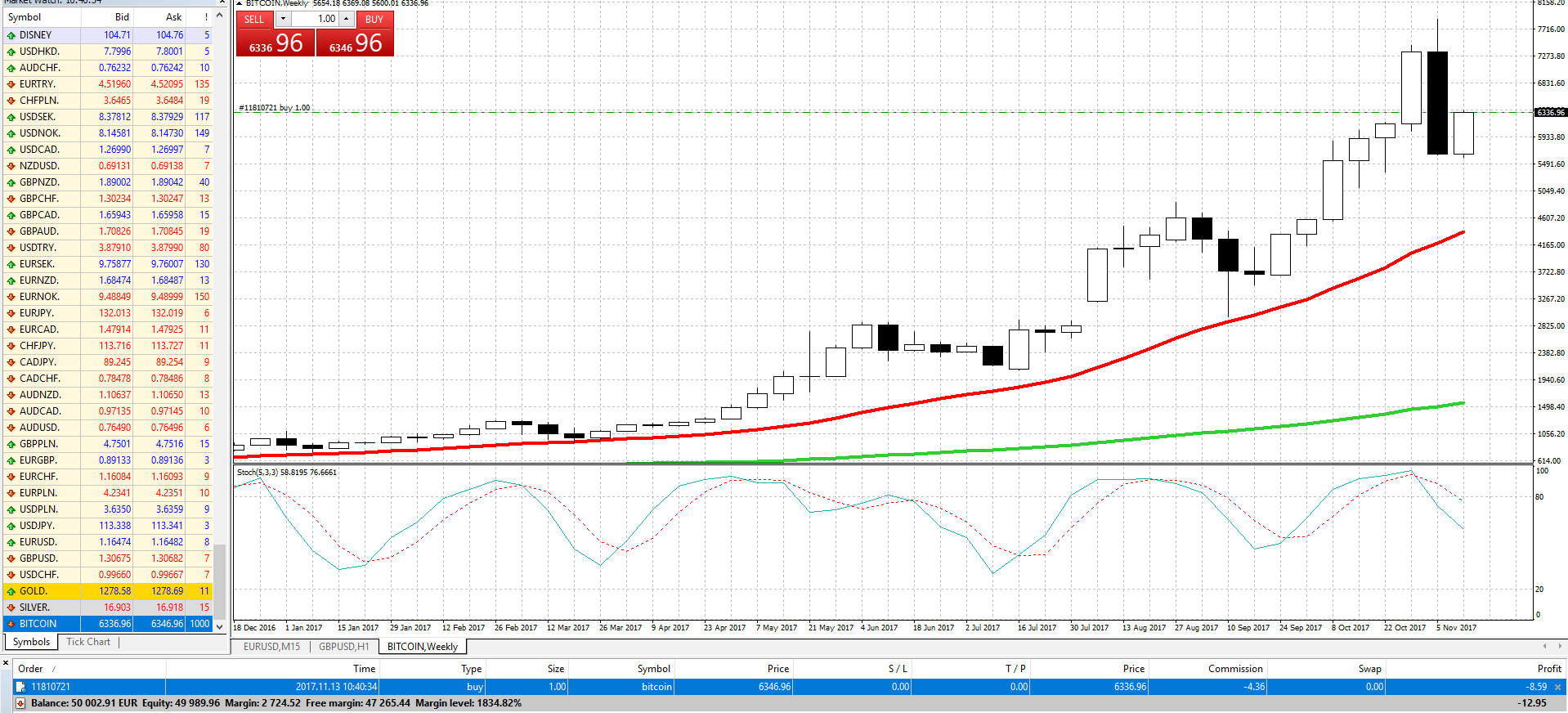Click the Type column header in Terminal

(432, 669)
